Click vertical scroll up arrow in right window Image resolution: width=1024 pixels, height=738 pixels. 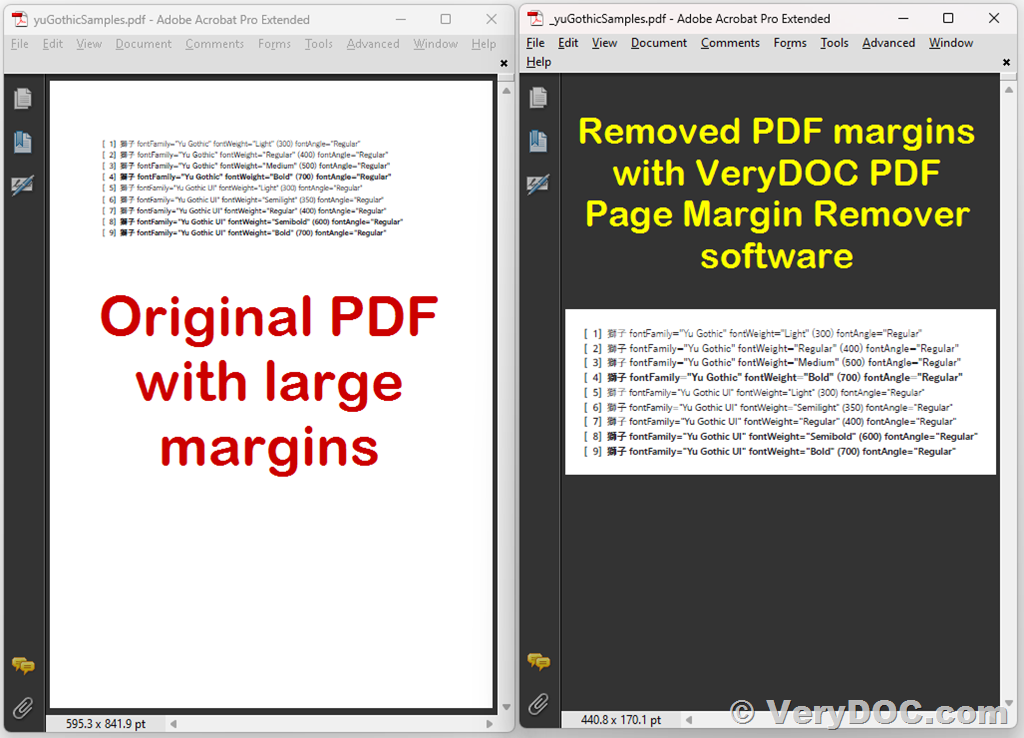pyautogui.click(x=1009, y=89)
